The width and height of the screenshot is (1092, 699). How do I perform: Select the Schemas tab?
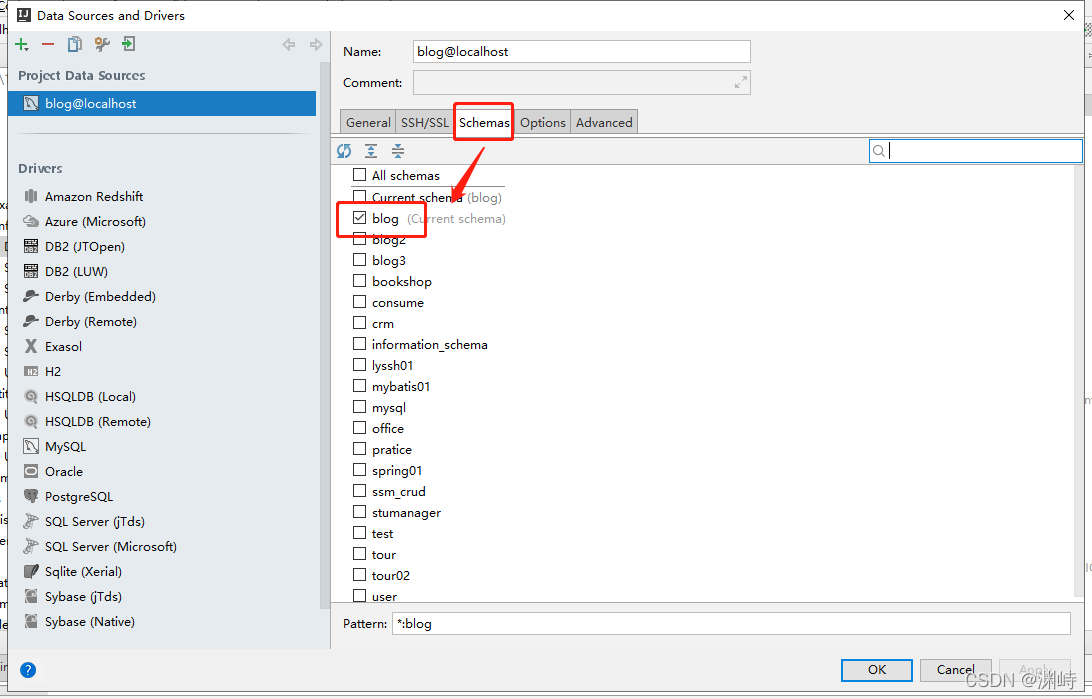(484, 123)
